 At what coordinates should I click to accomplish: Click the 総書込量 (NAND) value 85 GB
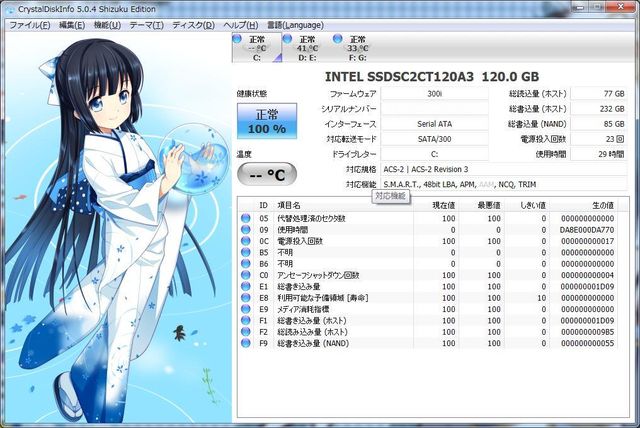(x=599, y=124)
